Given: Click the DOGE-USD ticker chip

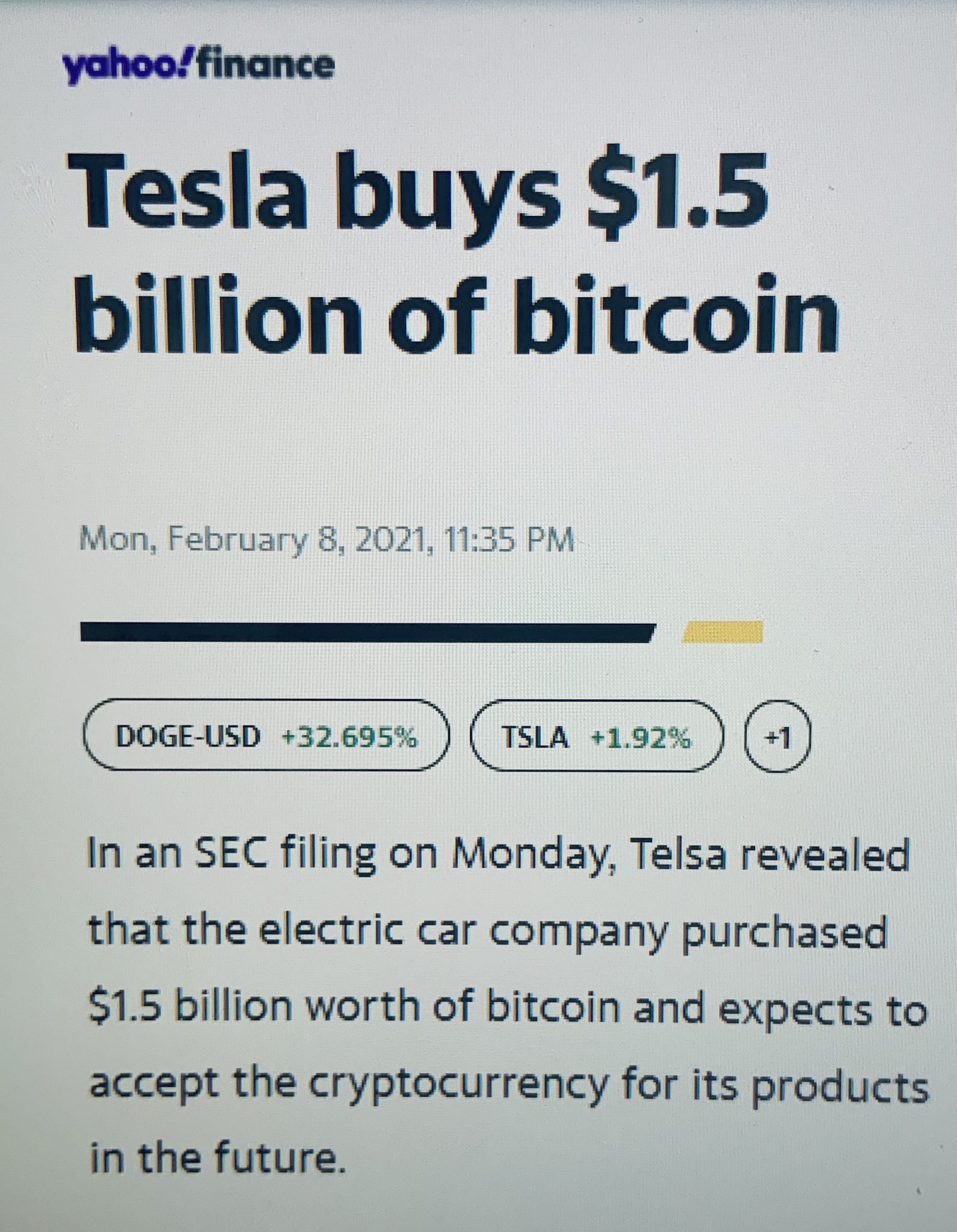Looking at the screenshot, I should [266, 736].
